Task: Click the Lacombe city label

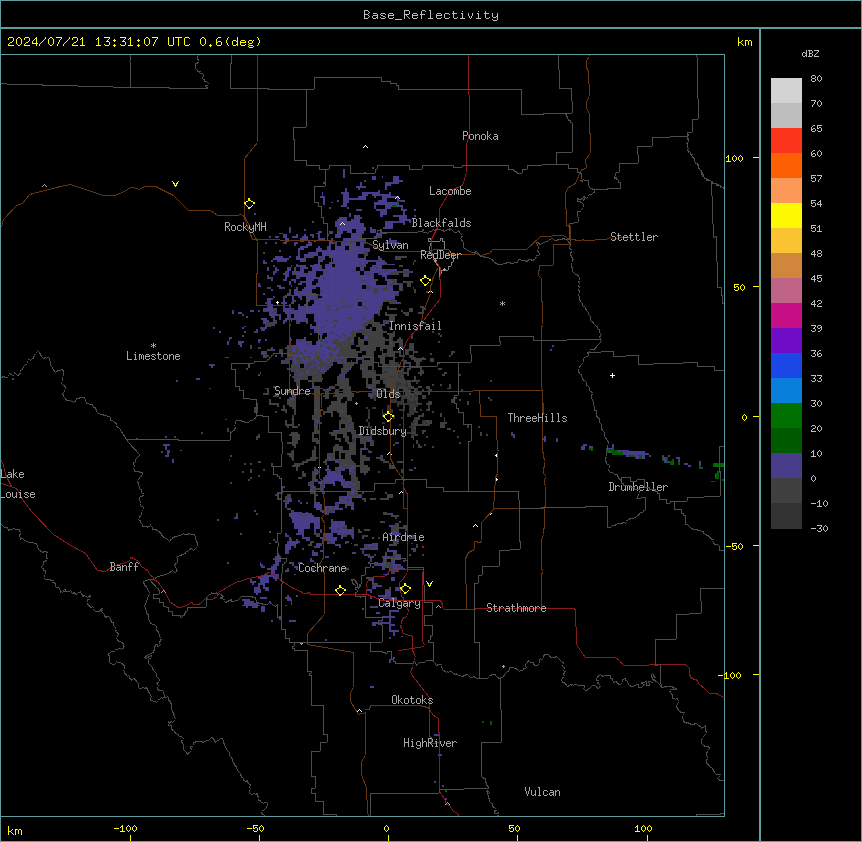Action: 450,191
